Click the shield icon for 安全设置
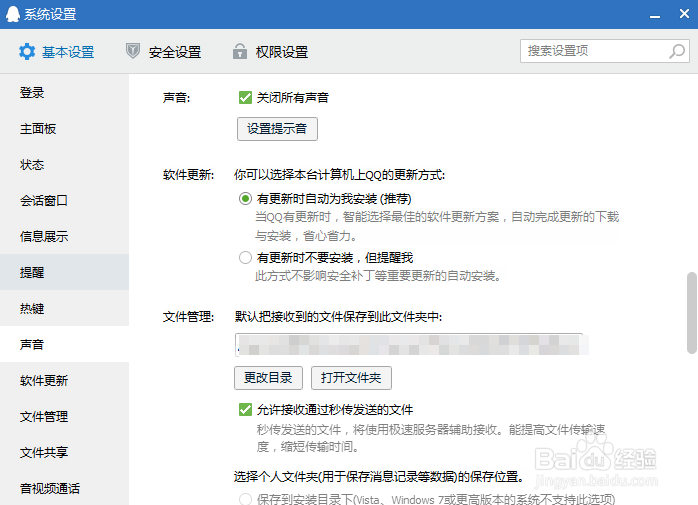The height and width of the screenshot is (505, 698). [133, 51]
